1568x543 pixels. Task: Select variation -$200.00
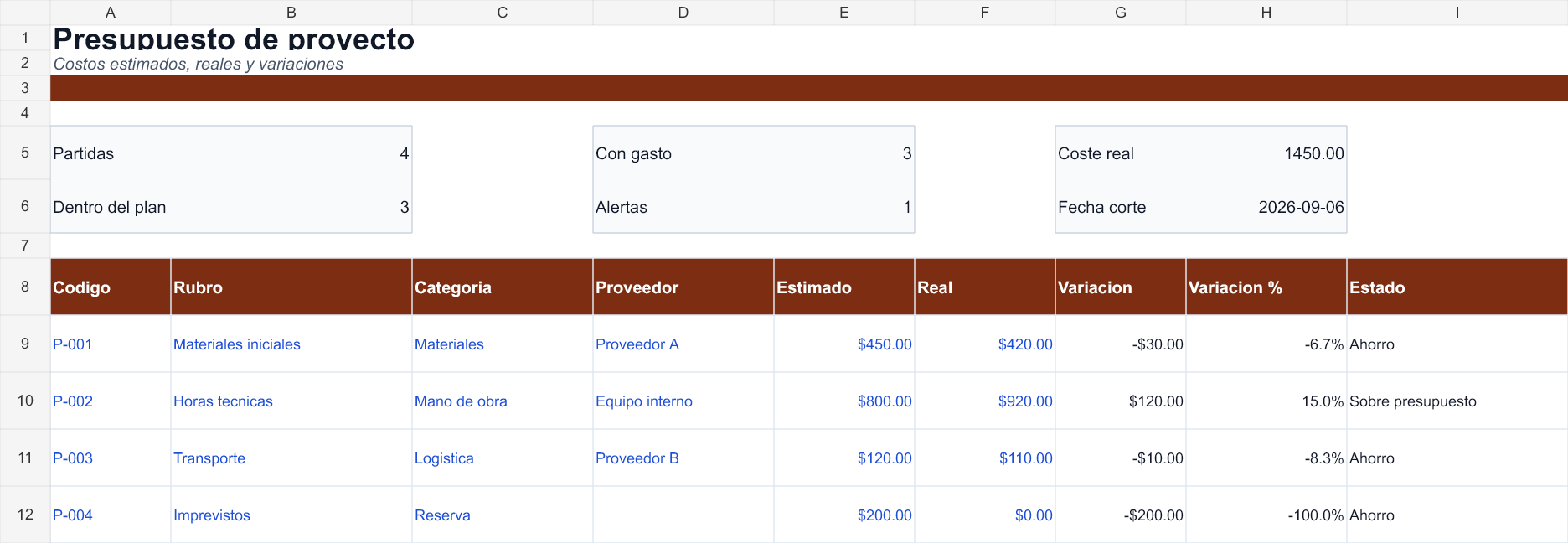click(x=1121, y=515)
